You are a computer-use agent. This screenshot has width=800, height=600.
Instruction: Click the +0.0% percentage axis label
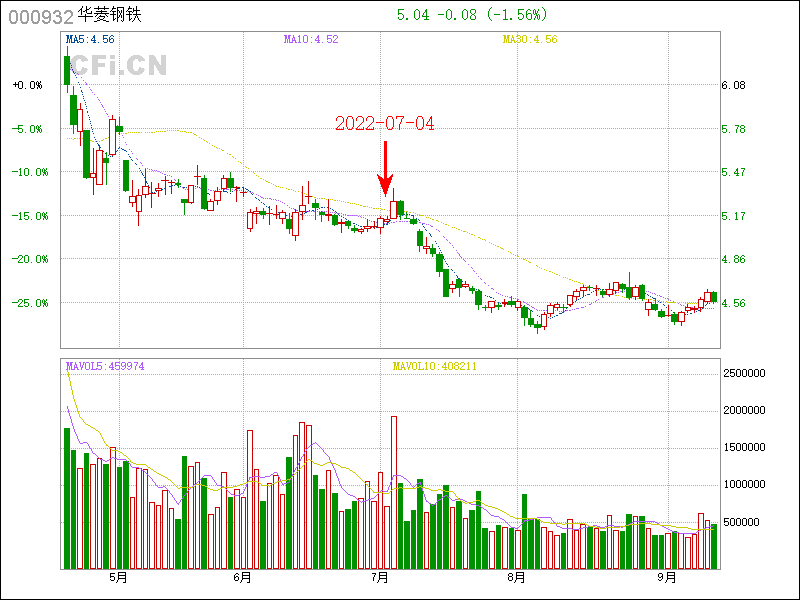[27, 86]
